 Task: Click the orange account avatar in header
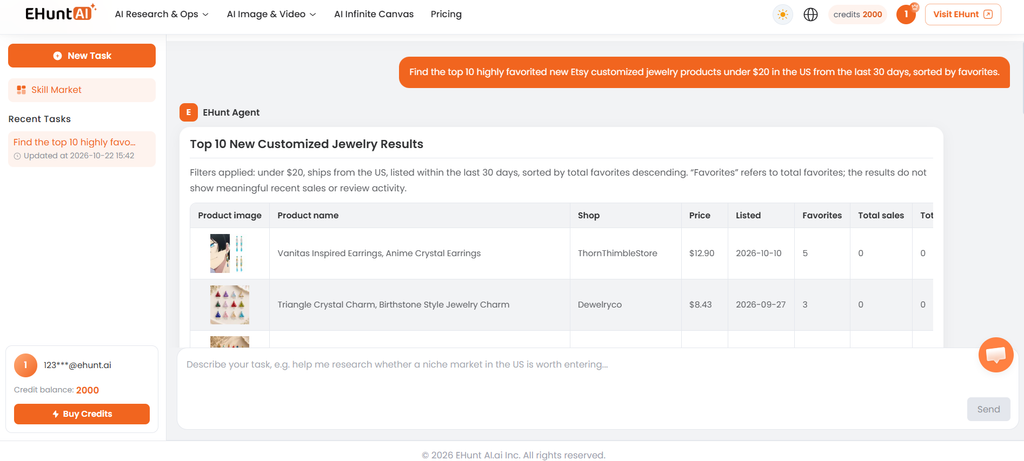pos(906,14)
